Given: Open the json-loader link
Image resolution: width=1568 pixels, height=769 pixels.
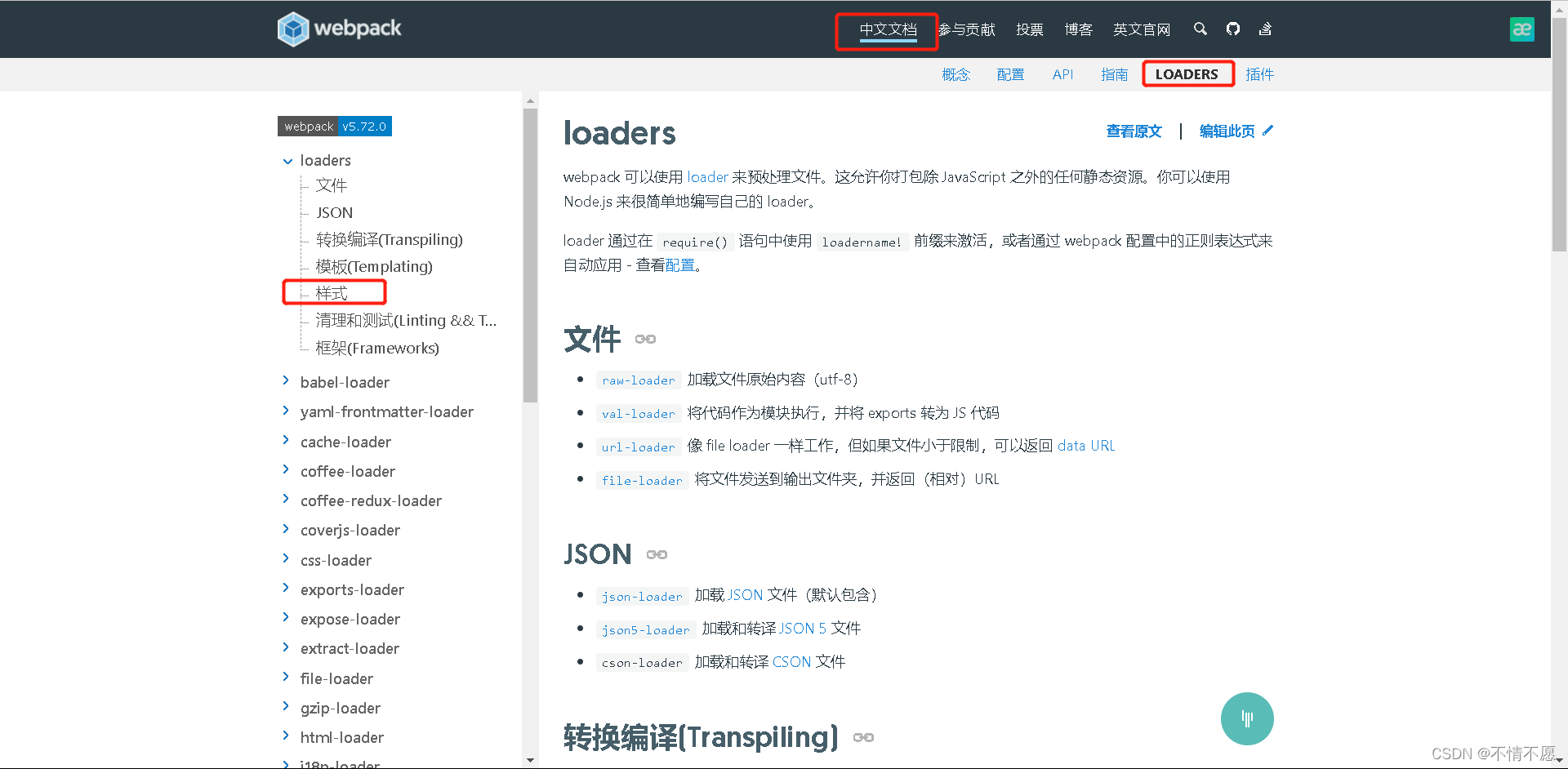Looking at the screenshot, I should coord(642,597).
